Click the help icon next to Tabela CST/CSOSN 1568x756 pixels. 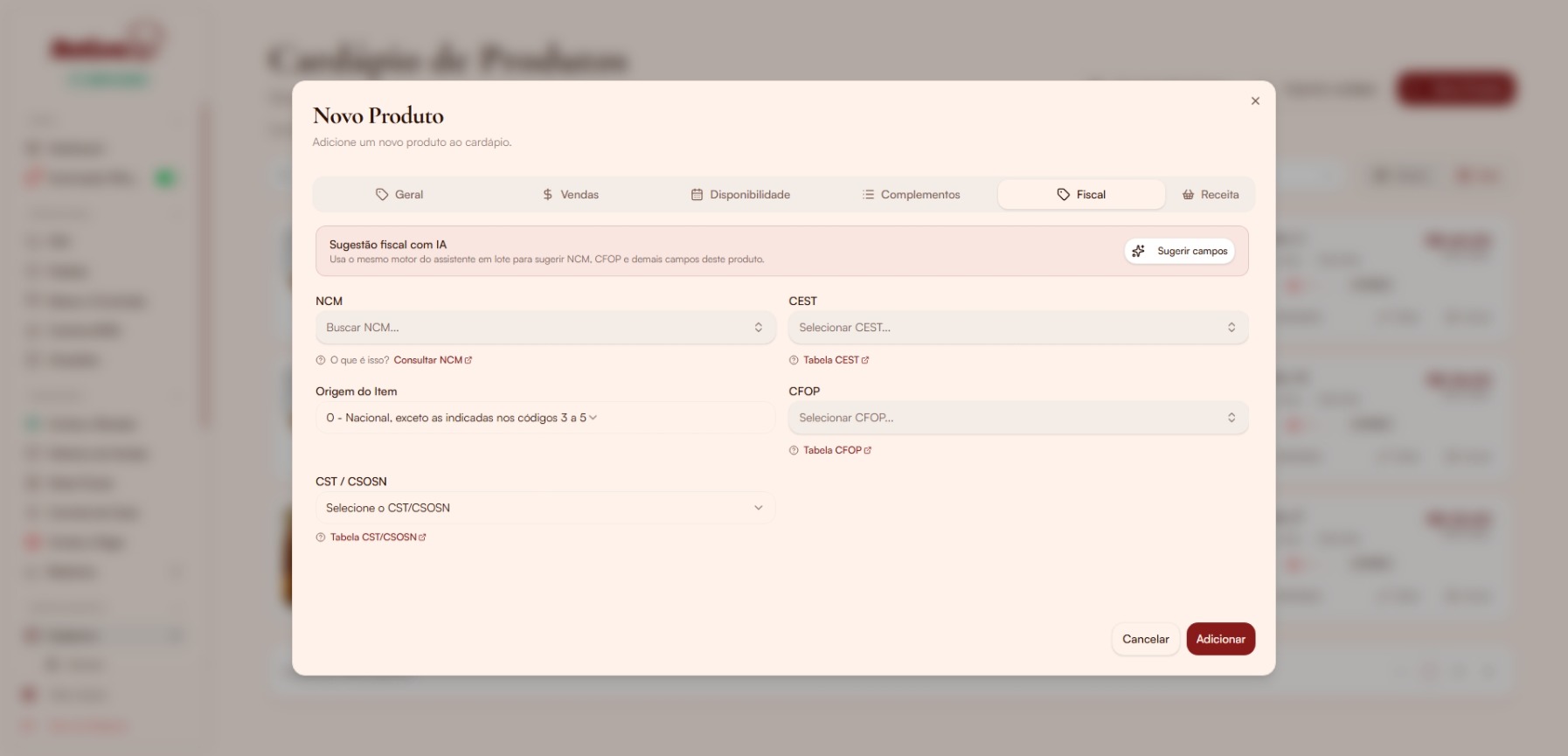321,538
